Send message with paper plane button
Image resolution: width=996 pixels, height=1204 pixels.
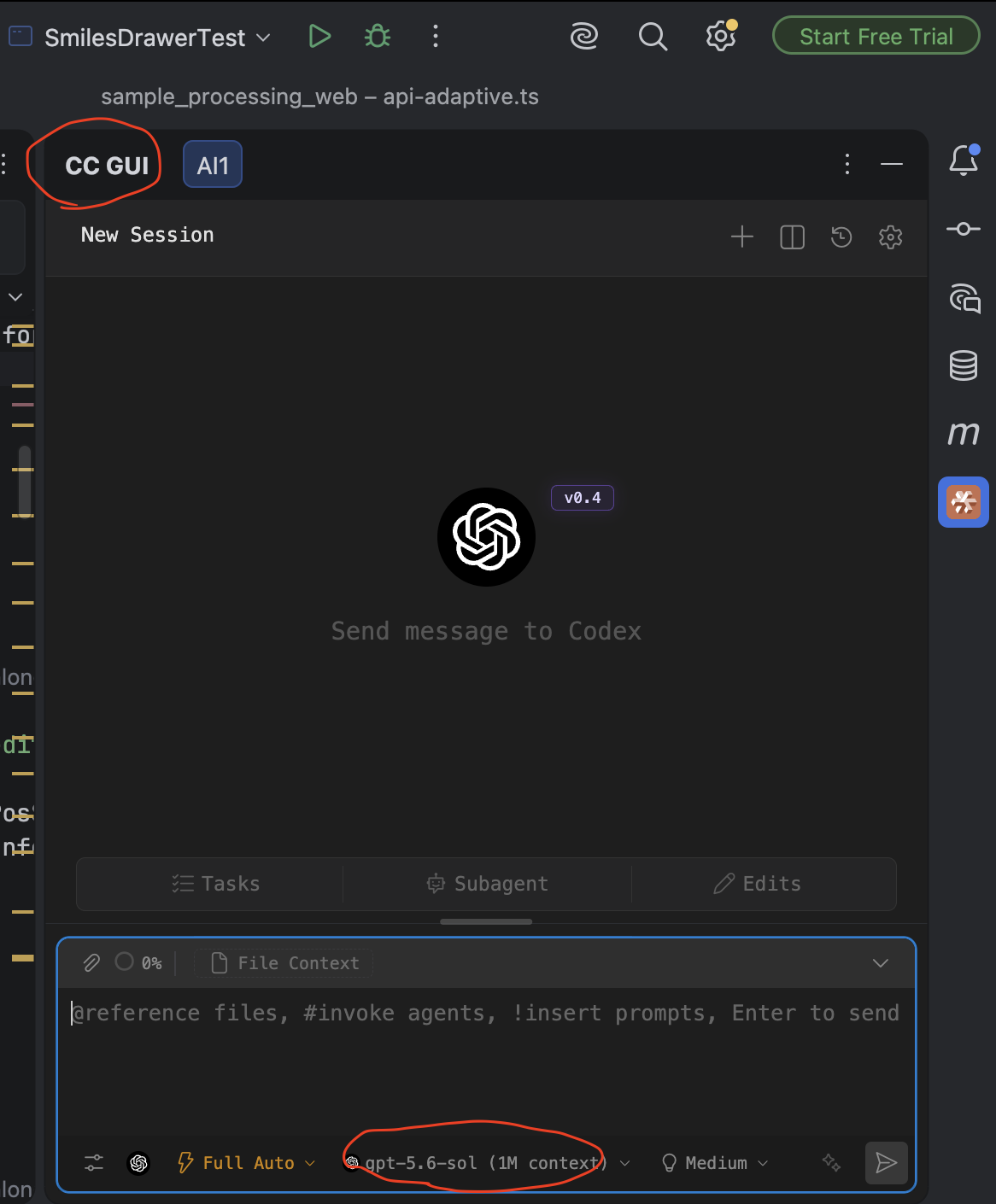pos(887,1163)
